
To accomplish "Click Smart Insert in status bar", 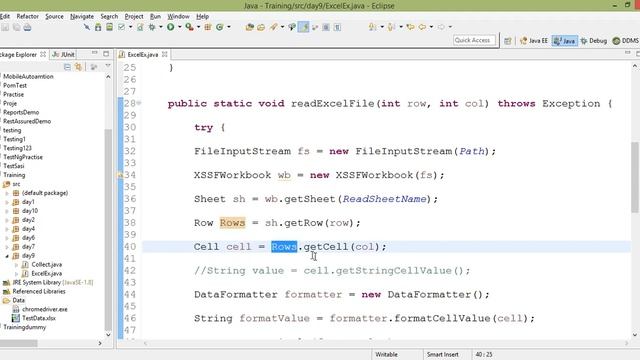I will tap(442, 355).
